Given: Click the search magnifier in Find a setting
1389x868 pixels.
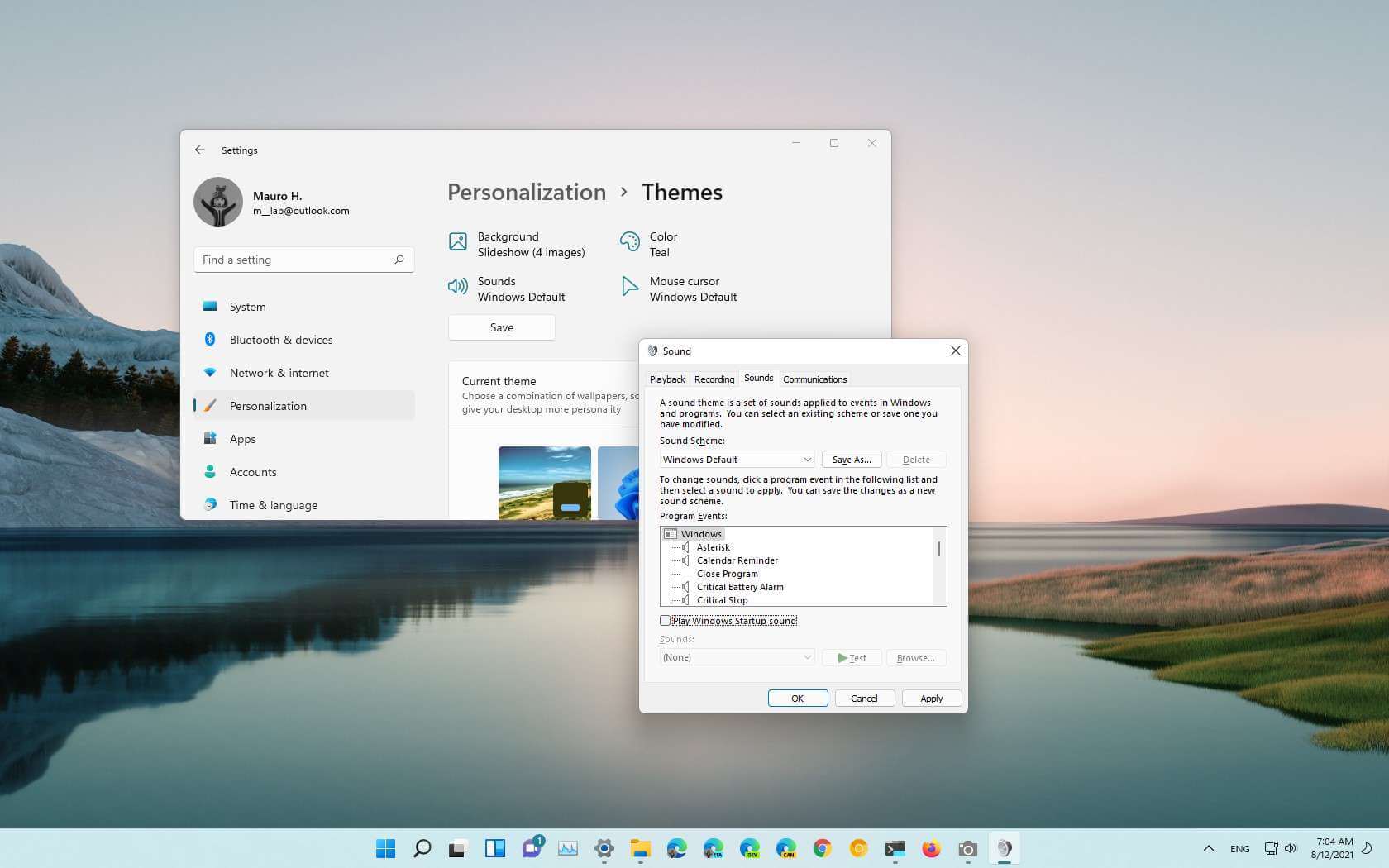Looking at the screenshot, I should pos(399,260).
